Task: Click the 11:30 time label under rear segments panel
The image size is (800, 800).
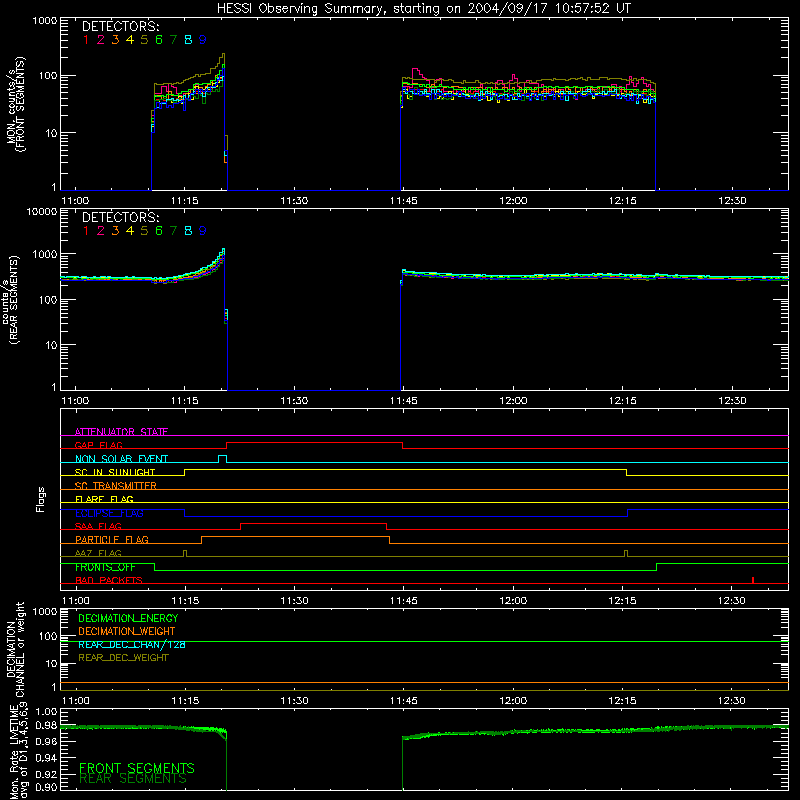Action: pos(294,401)
